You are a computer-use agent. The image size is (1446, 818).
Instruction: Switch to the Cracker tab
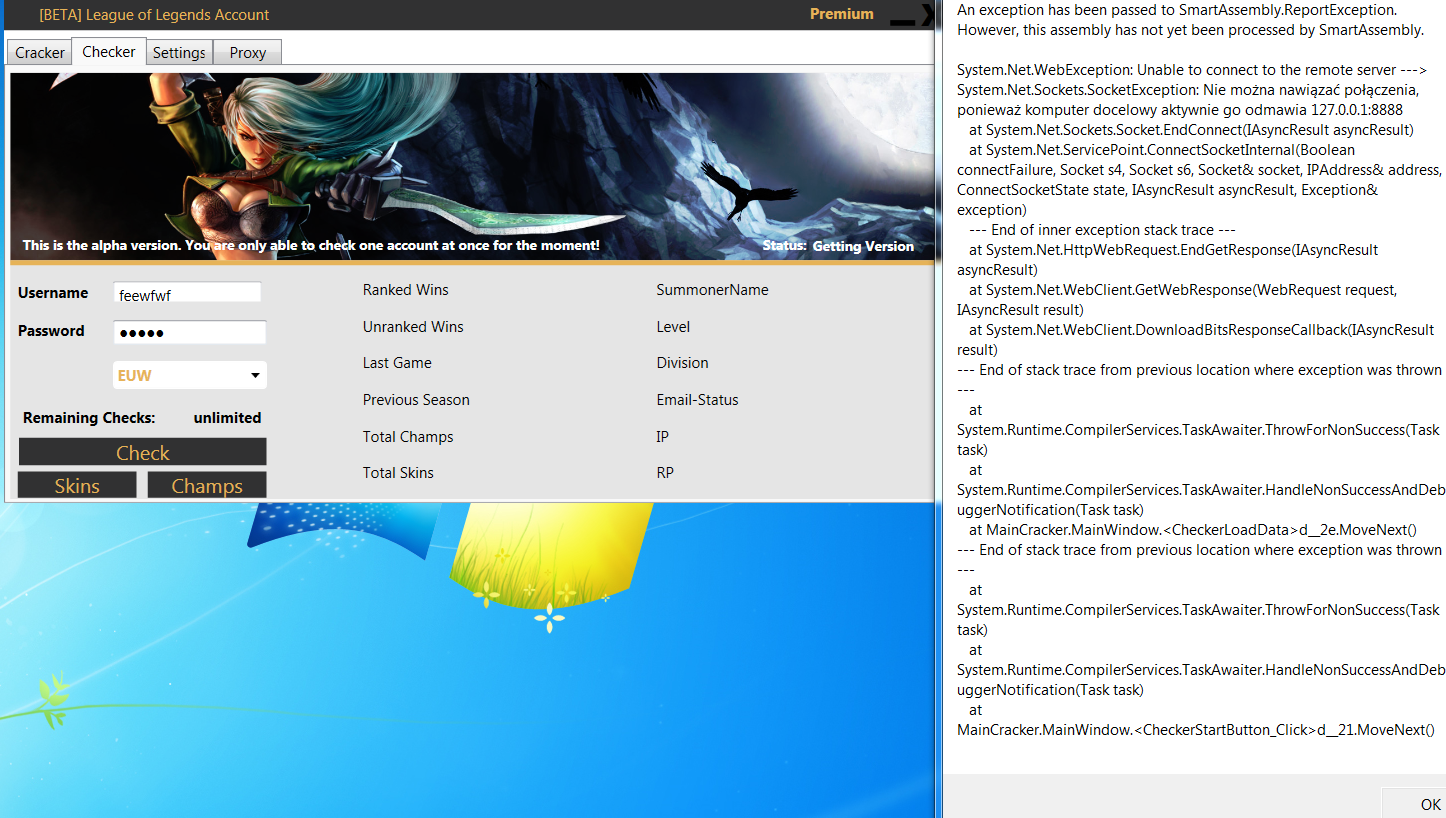40,52
